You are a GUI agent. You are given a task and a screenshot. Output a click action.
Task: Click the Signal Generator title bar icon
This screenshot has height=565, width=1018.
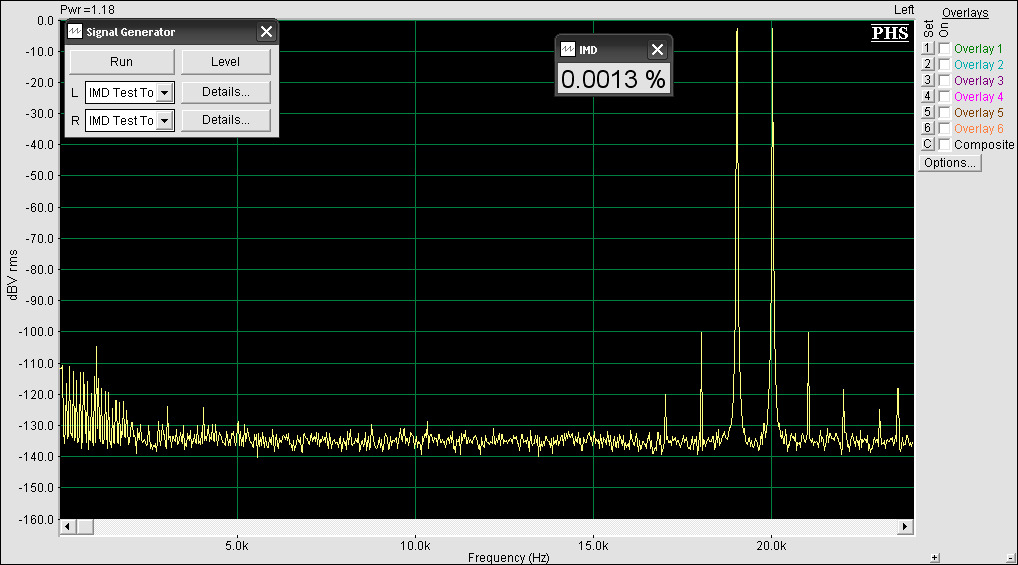pos(75,32)
